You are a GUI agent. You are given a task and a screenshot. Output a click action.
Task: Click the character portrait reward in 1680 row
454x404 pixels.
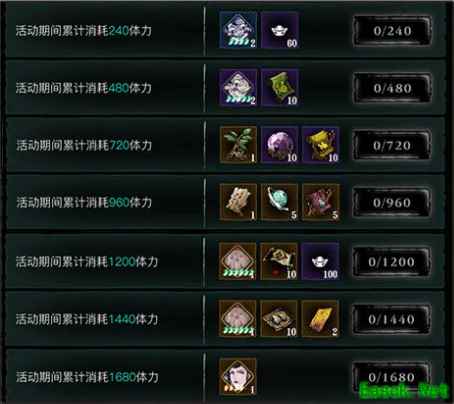[x=238, y=377]
